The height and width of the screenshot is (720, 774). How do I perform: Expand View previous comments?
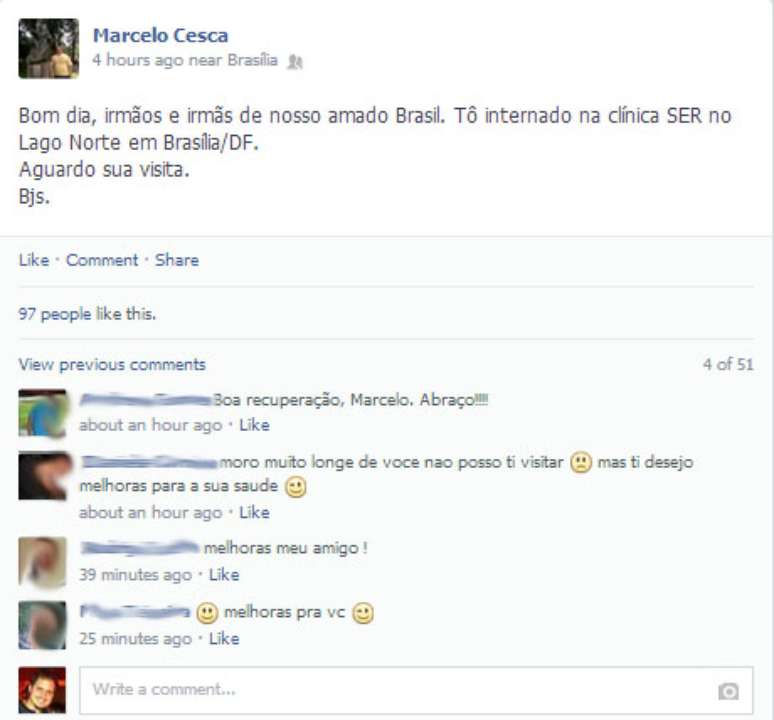(x=112, y=365)
